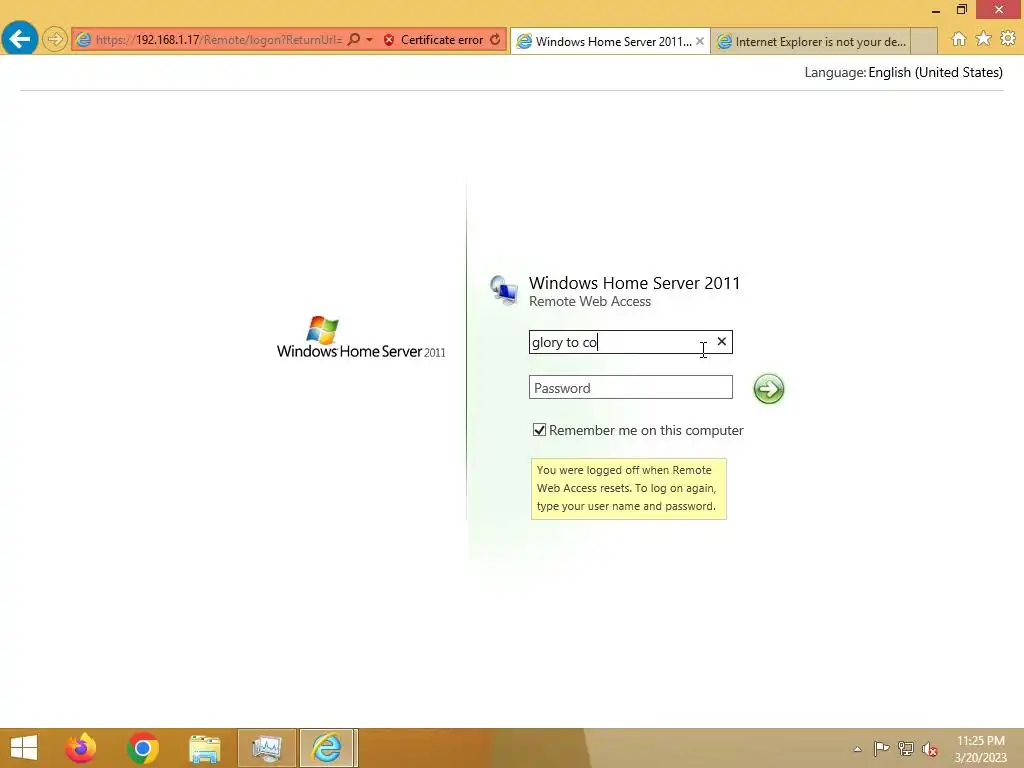This screenshot has width=1024, height=768.
Task: Click the Remote Web Access computer icon
Action: tap(504, 291)
